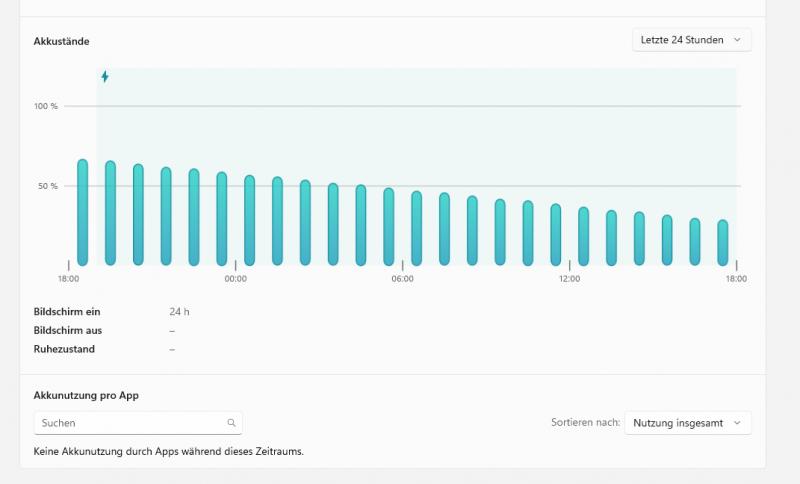Click the 12:00 time axis label
The image size is (800, 484).
569,279
